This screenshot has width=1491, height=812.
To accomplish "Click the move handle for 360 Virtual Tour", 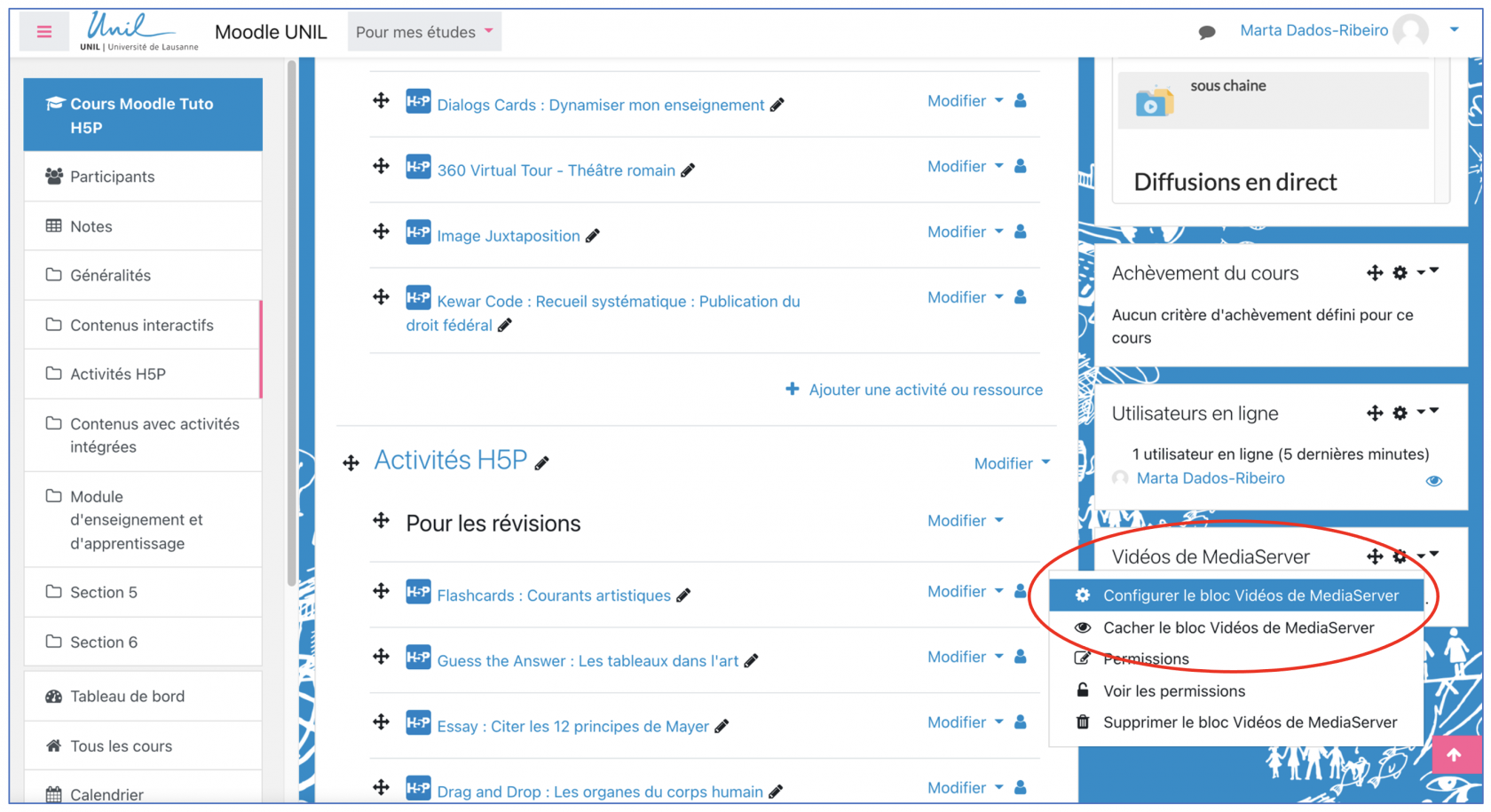I will [381, 167].
